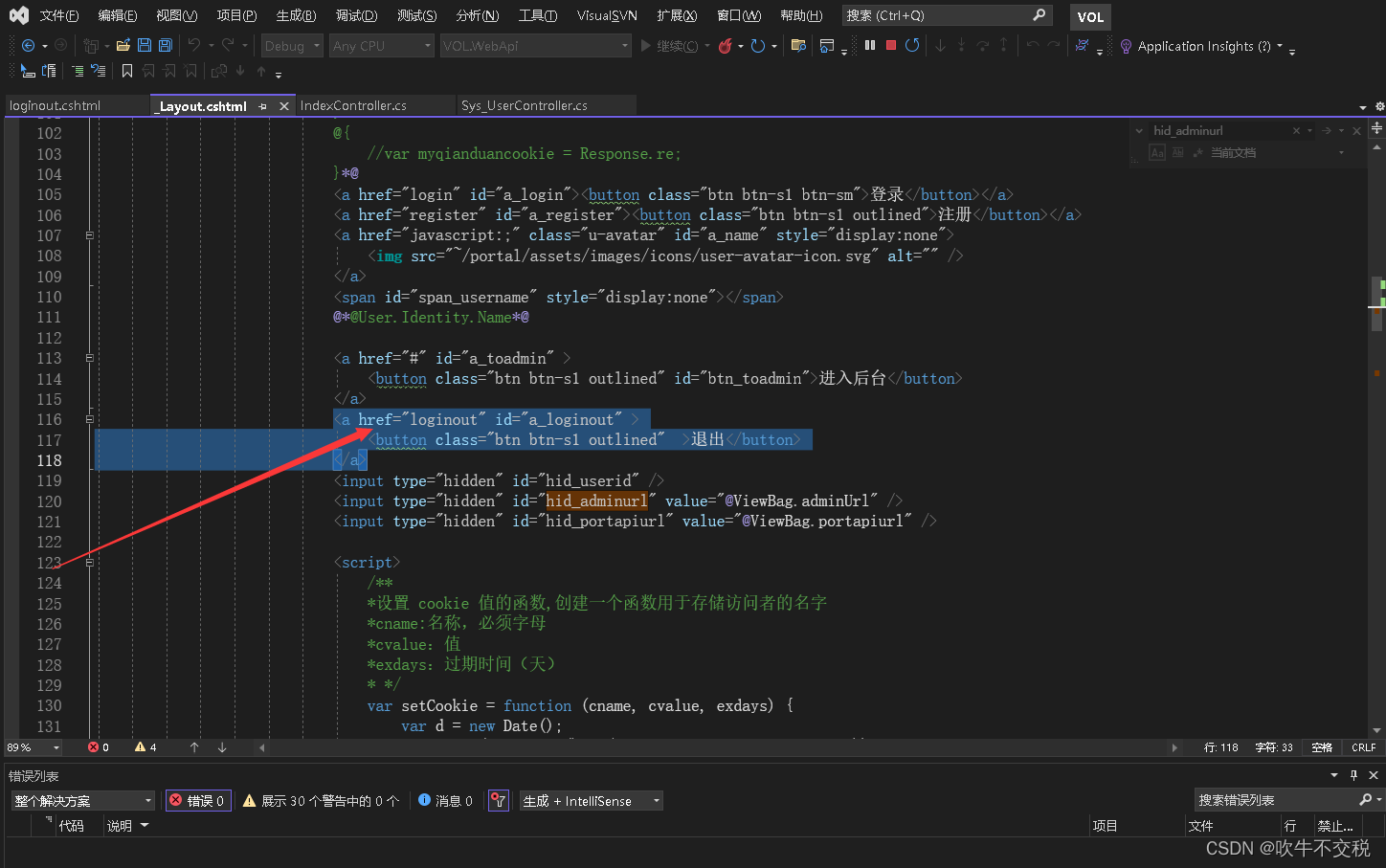Stop debugging with the red square
Image resolution: width=1386 pixels, height=868 pixels.
(x=891, y=45)
